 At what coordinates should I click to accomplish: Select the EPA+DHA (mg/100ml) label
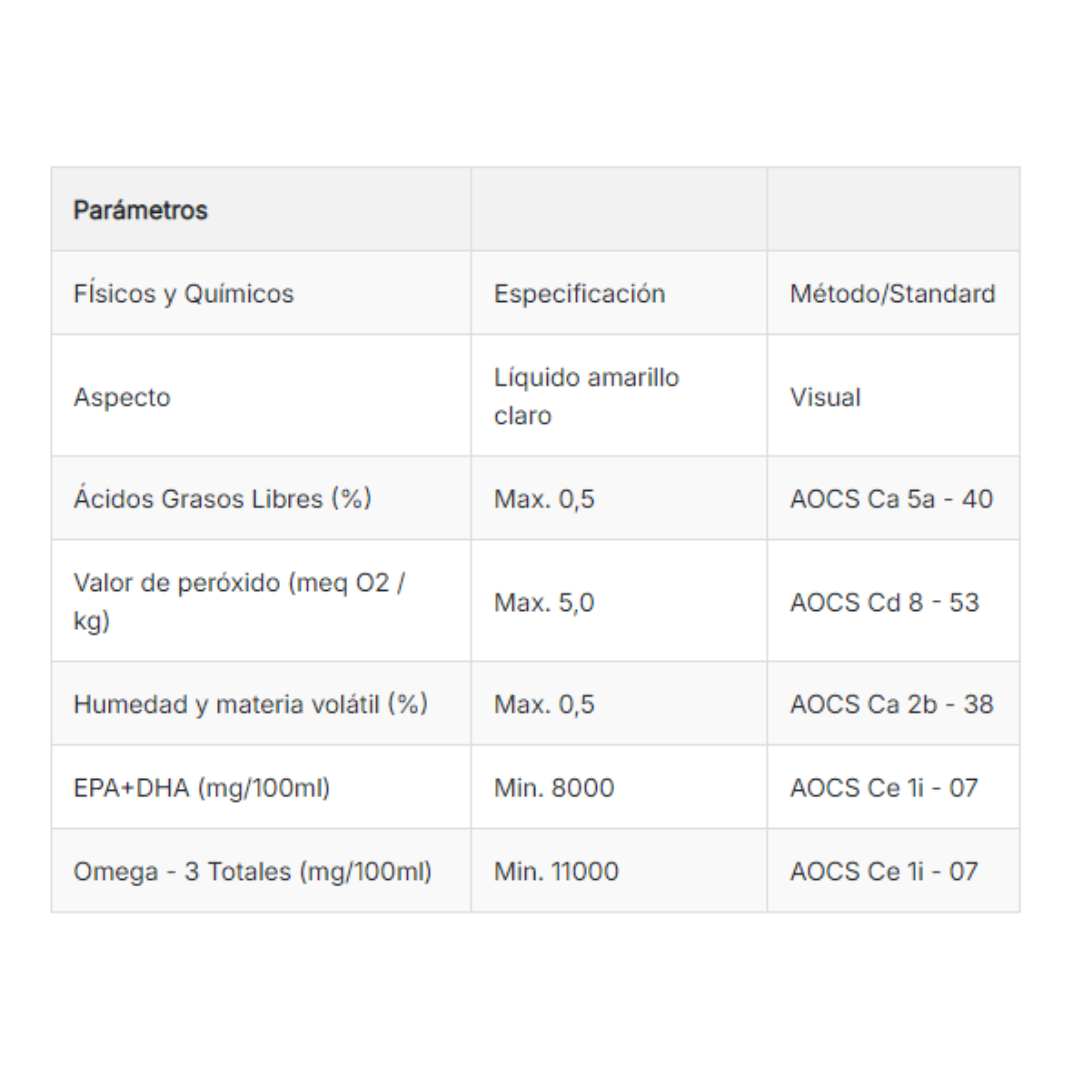tap(201, 788)
